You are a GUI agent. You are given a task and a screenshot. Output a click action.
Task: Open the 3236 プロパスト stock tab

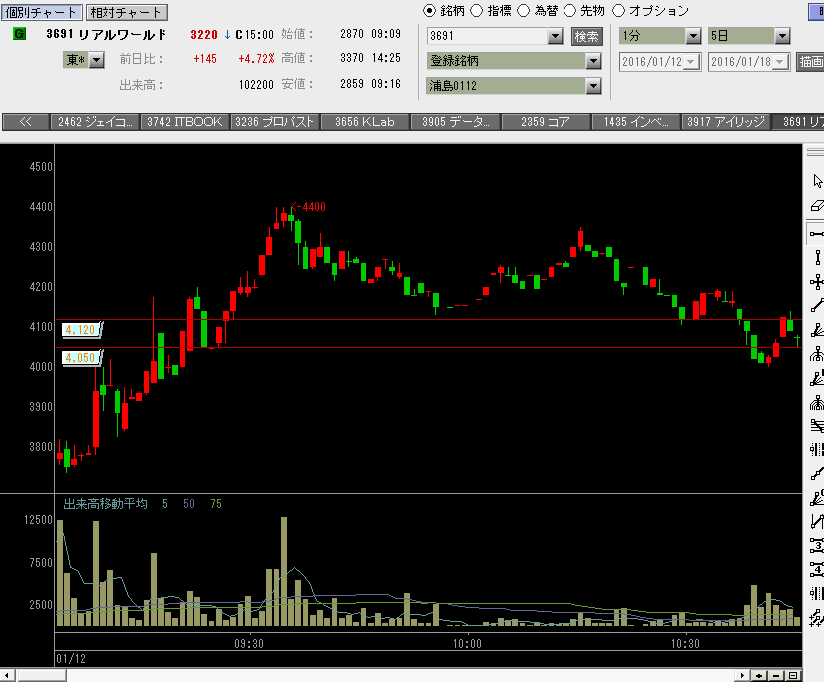275,122
